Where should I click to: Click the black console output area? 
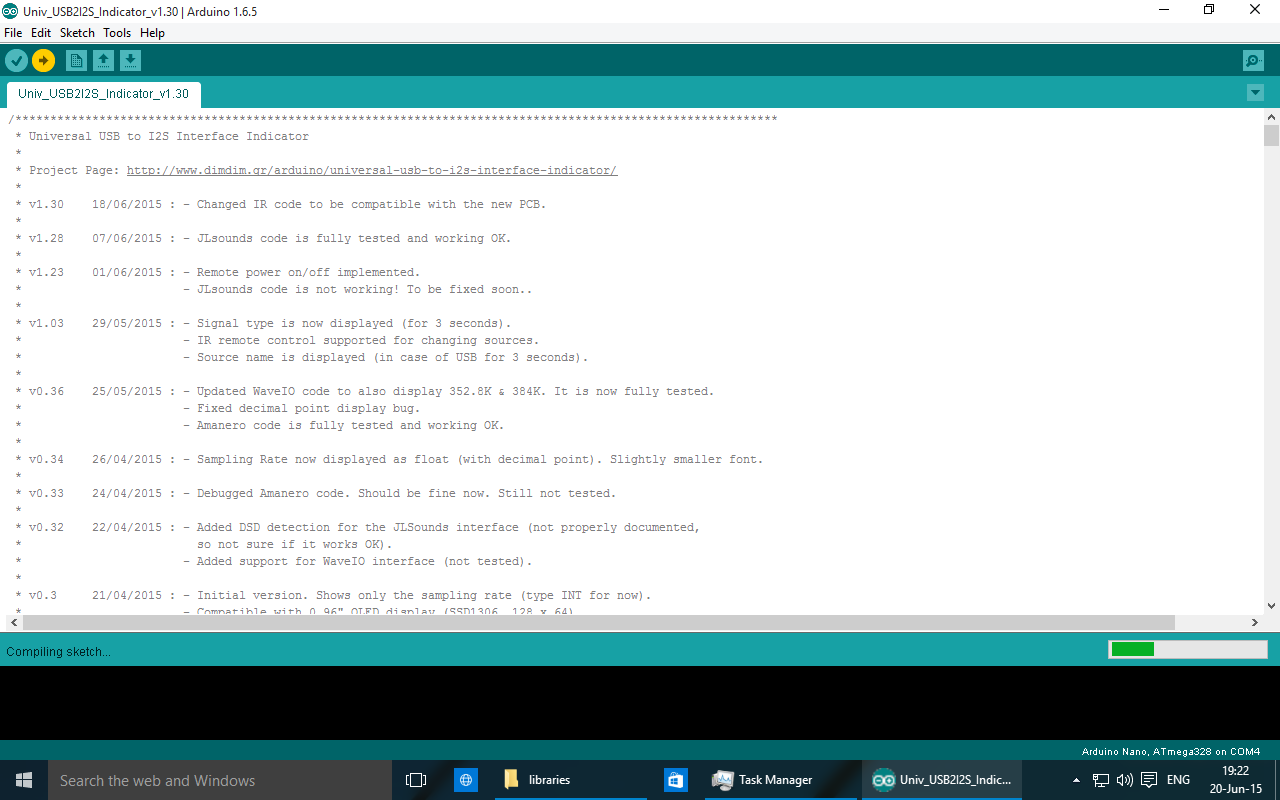coord(640,703)
